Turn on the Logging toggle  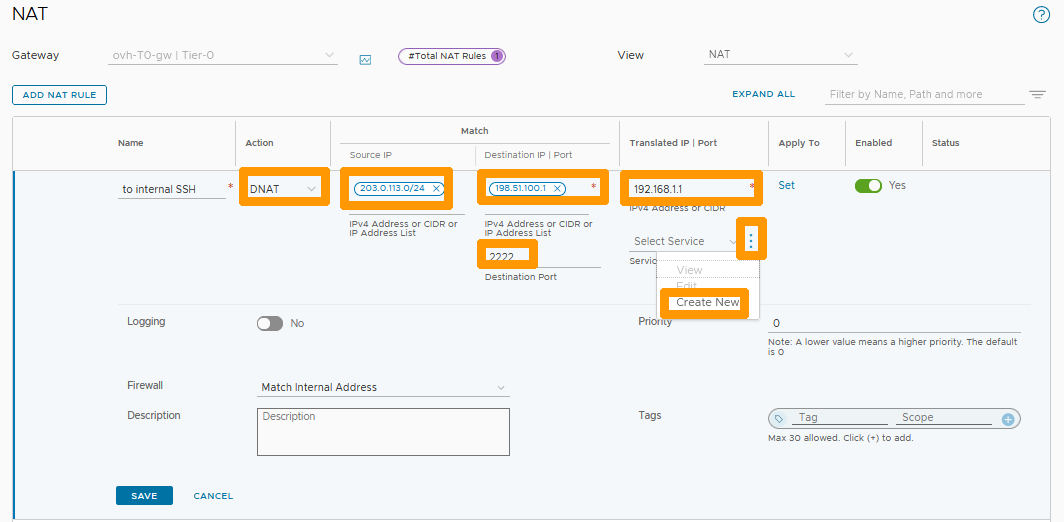[x=270, y=323]
